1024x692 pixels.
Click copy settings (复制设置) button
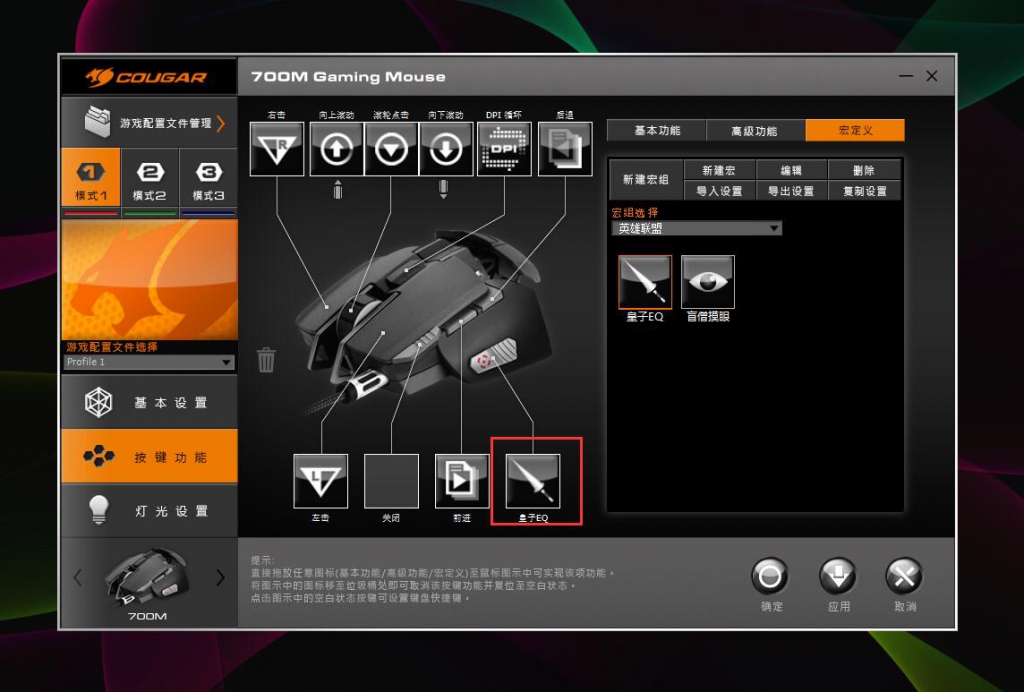click(864, 191)
